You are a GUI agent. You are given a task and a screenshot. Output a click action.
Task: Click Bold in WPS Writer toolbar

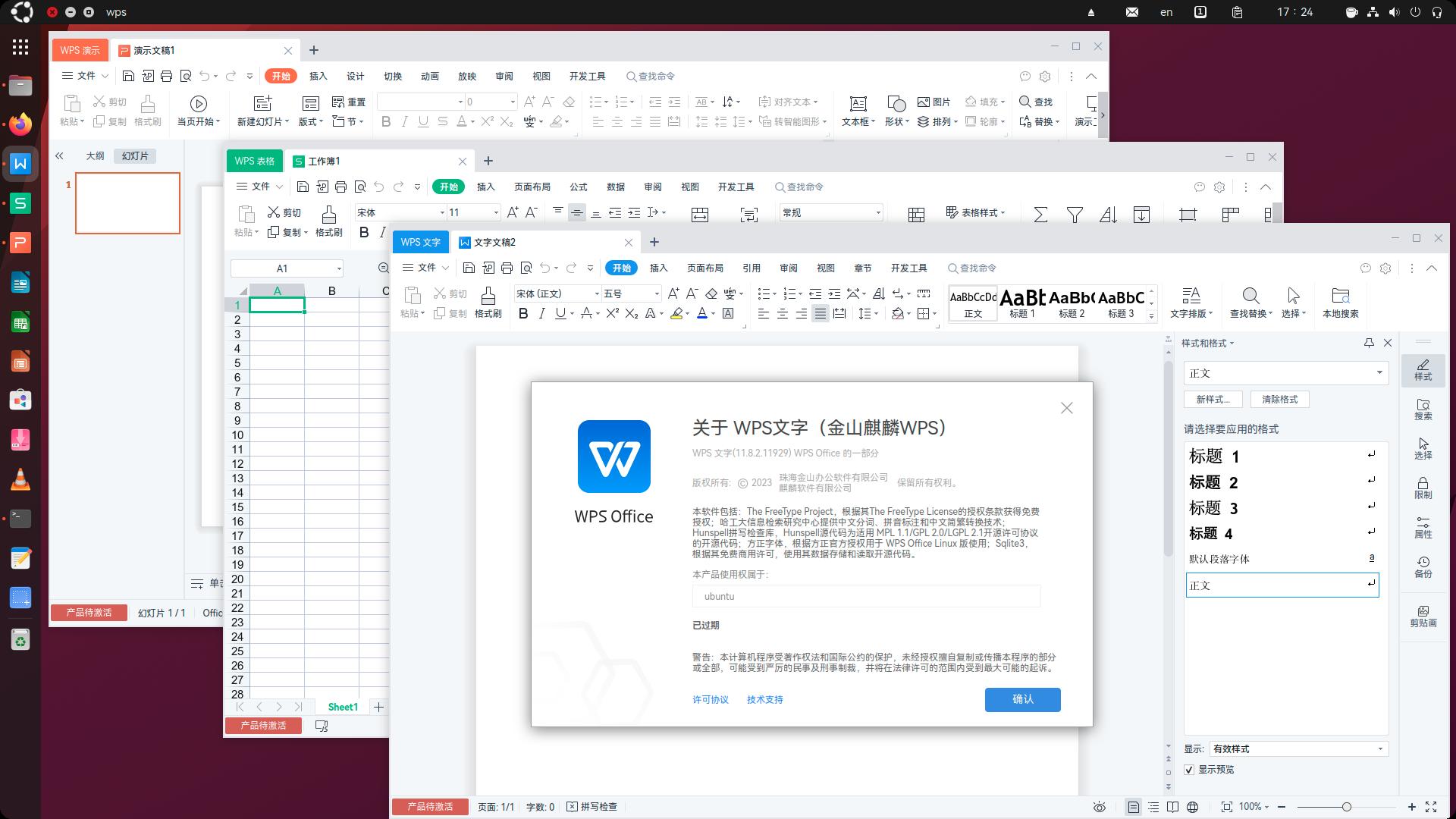pos(523,313)
